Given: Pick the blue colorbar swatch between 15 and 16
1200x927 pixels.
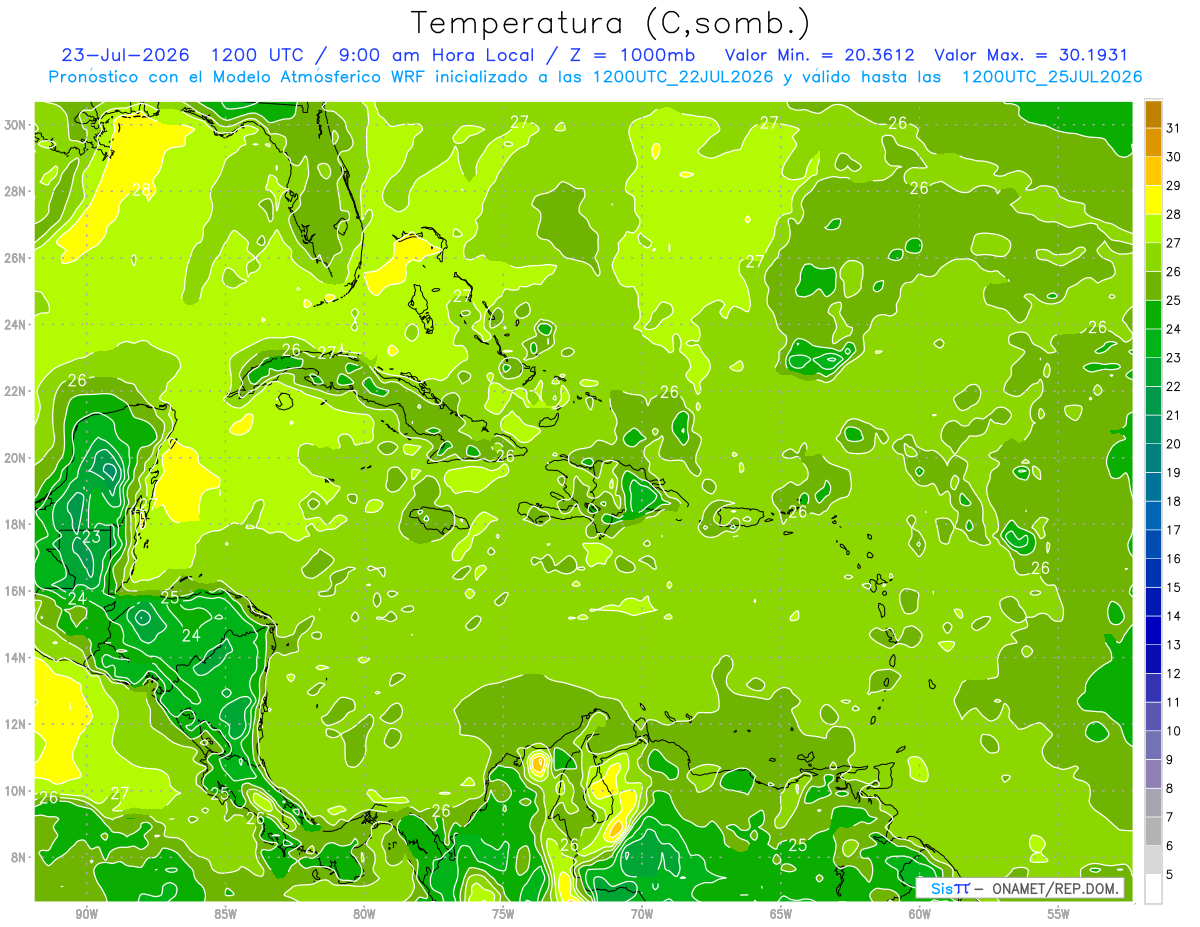Looking at the screenshot, I should pyautogui.click(x=1153, y=573).
